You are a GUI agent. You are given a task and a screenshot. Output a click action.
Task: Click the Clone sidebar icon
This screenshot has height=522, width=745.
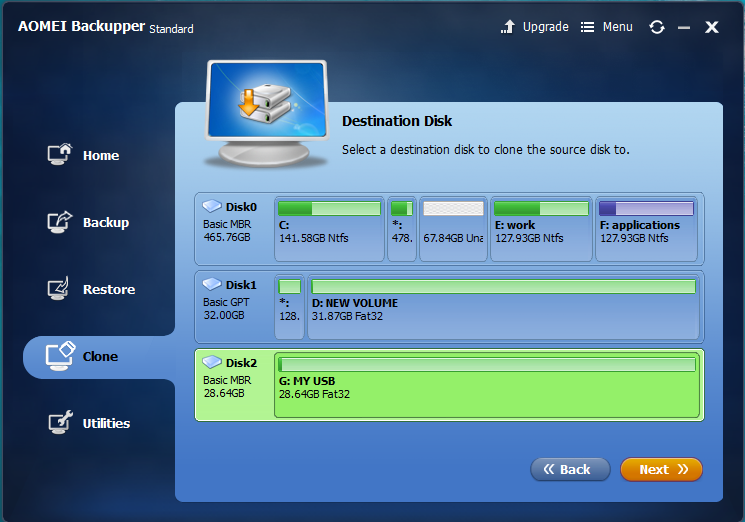[x=60, y=356]
